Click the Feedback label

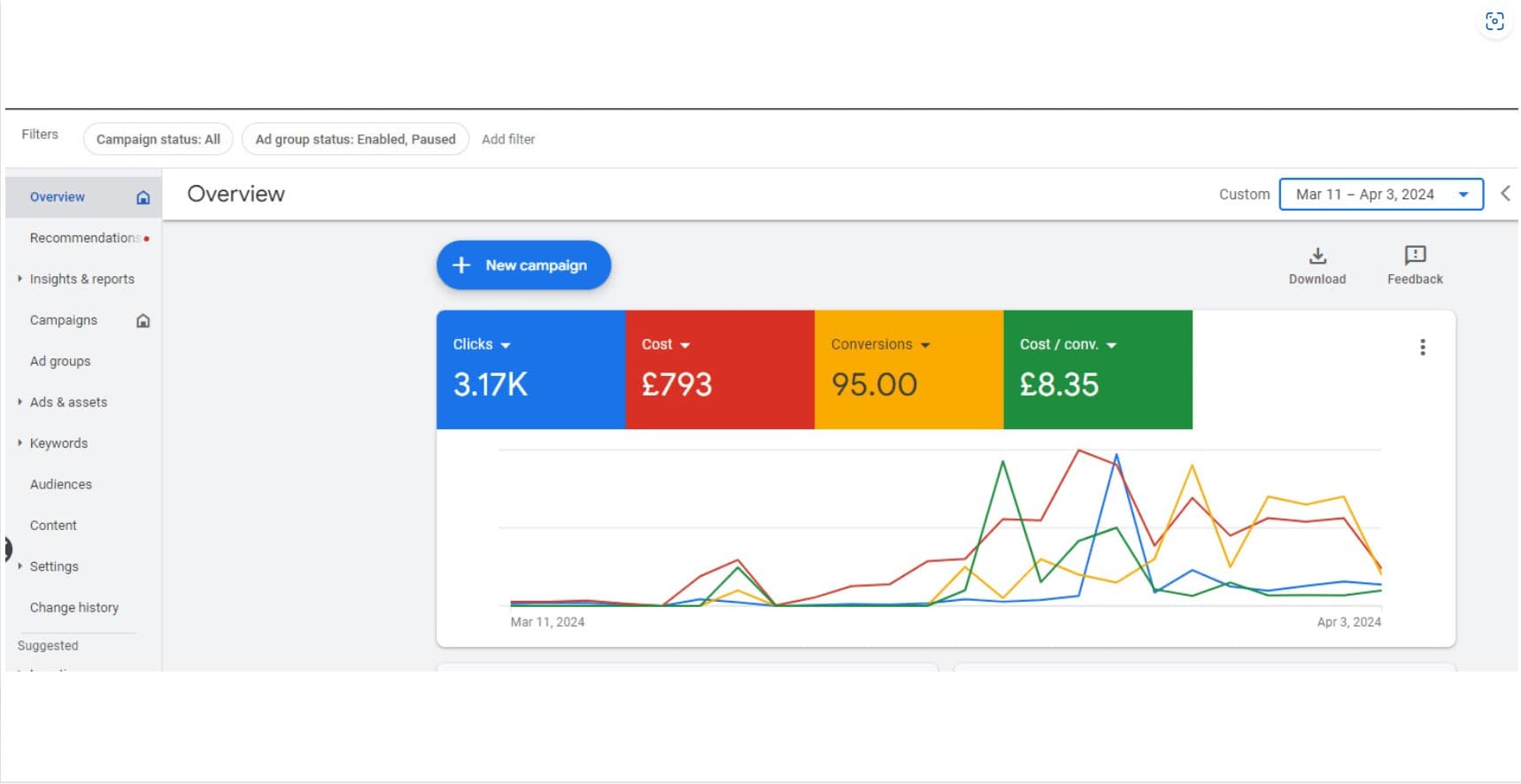[x=1415, y=279]
